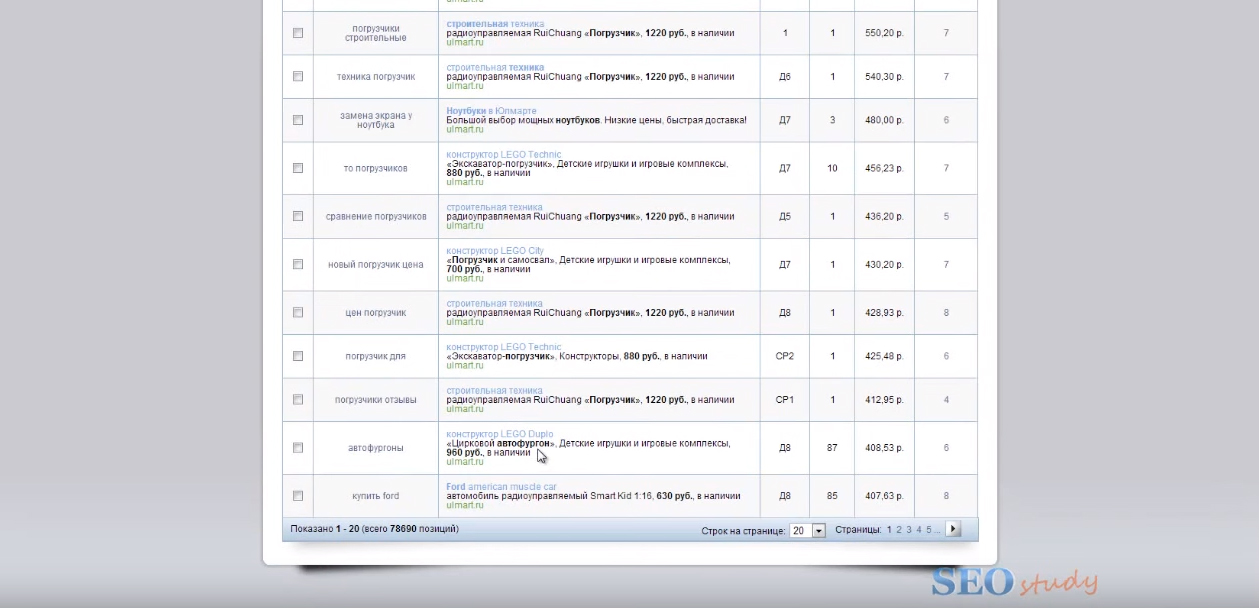Jump to page 5 of results
Image resolution: width=1259 pixels, height=608 pixels.
[x=929, y=530]
